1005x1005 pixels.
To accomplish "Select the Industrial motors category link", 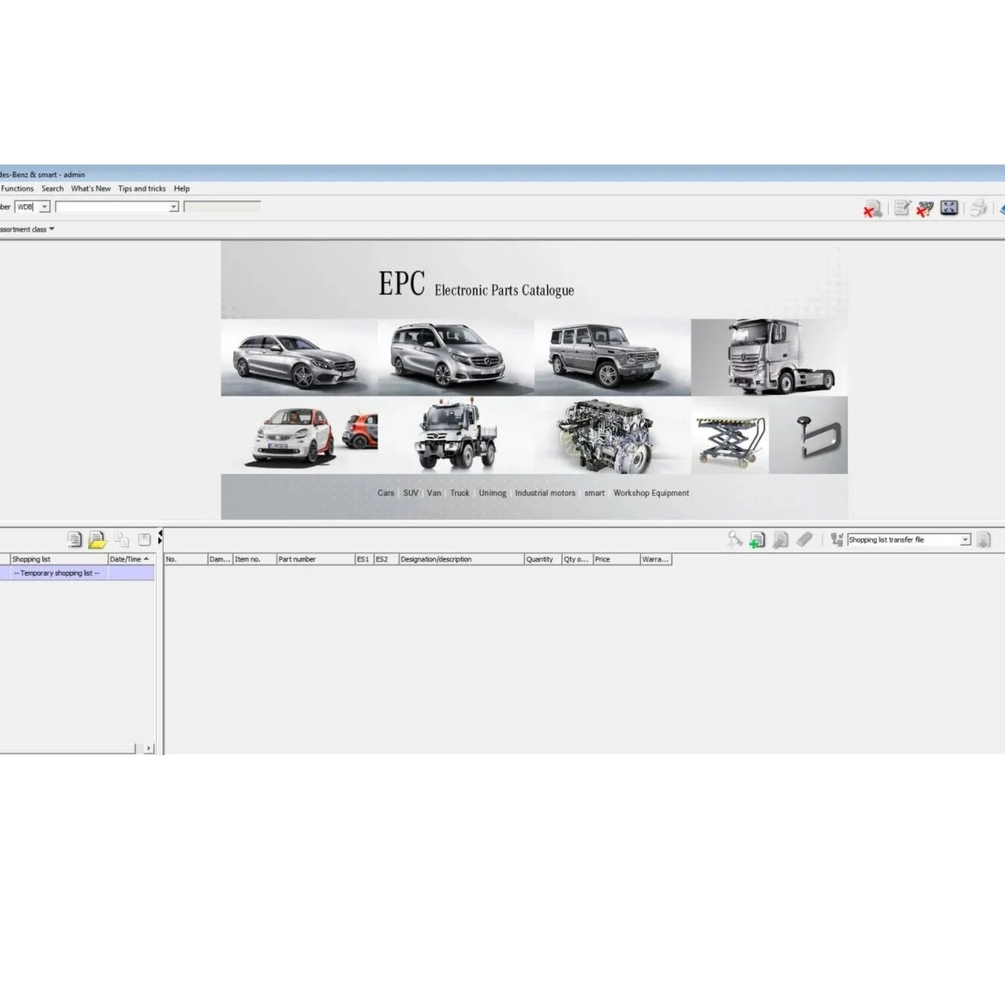I will [545, 493].
